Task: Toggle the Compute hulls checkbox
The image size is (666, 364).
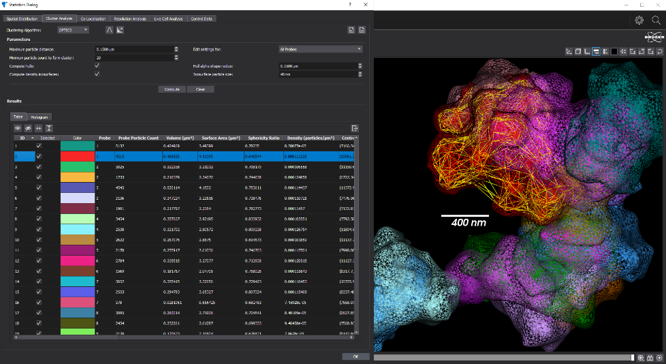Action: tap(97, 65)
